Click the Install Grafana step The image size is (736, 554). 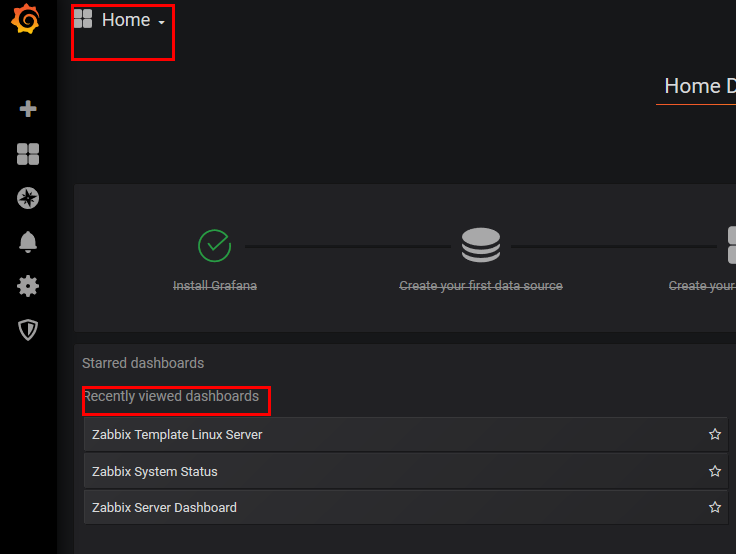click(215, 286)
